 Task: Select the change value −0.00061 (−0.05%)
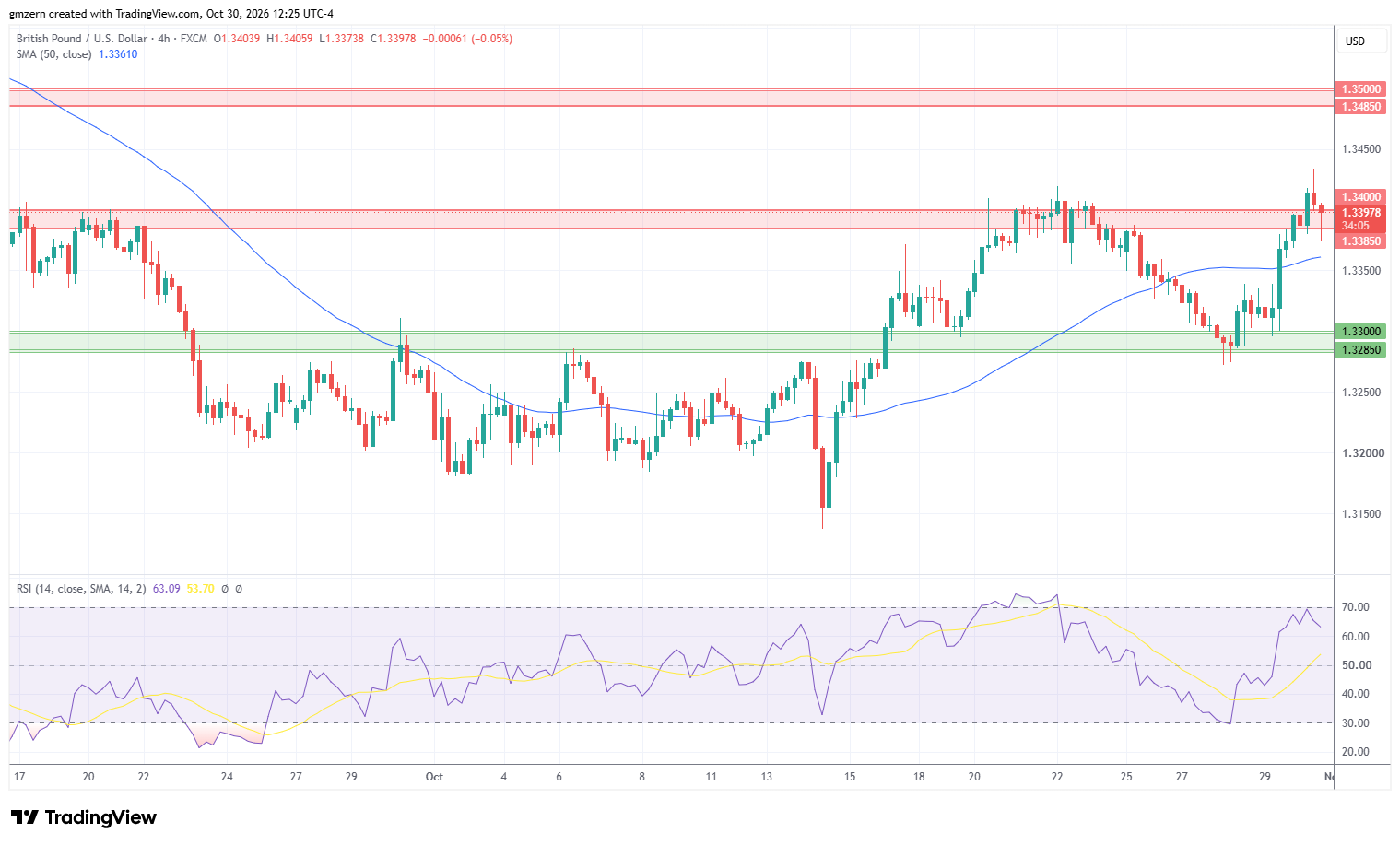point(467,39)
